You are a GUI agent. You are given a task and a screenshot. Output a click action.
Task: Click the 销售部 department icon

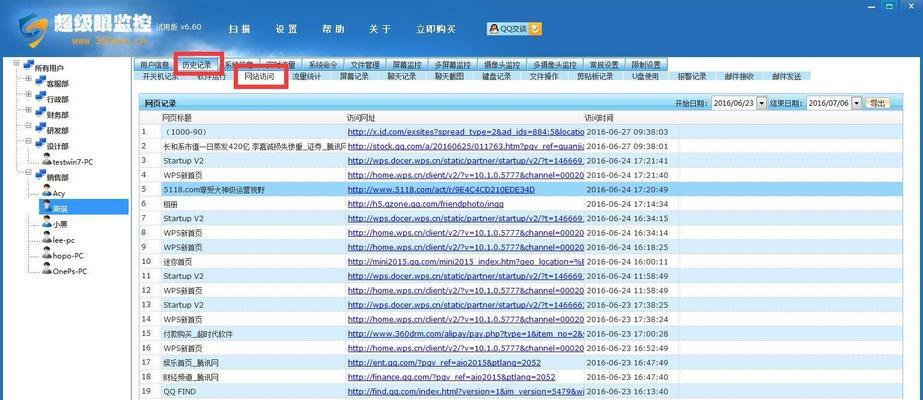[41, 175]
